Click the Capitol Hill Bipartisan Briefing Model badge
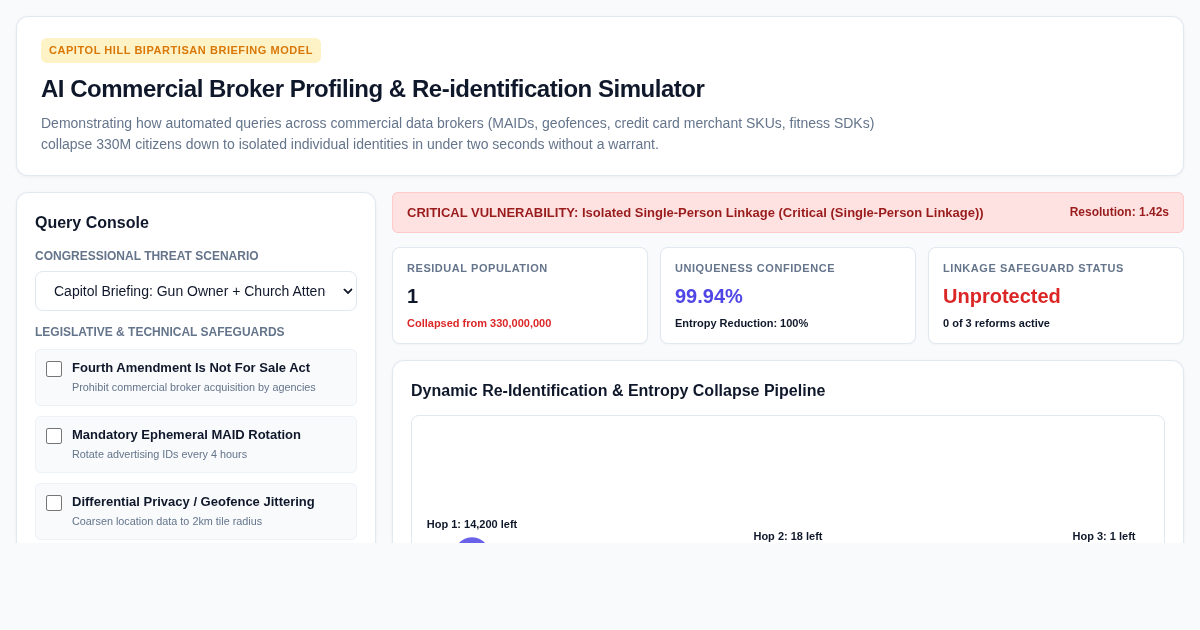Screen dimensions: 1200x630 [181, 50]
